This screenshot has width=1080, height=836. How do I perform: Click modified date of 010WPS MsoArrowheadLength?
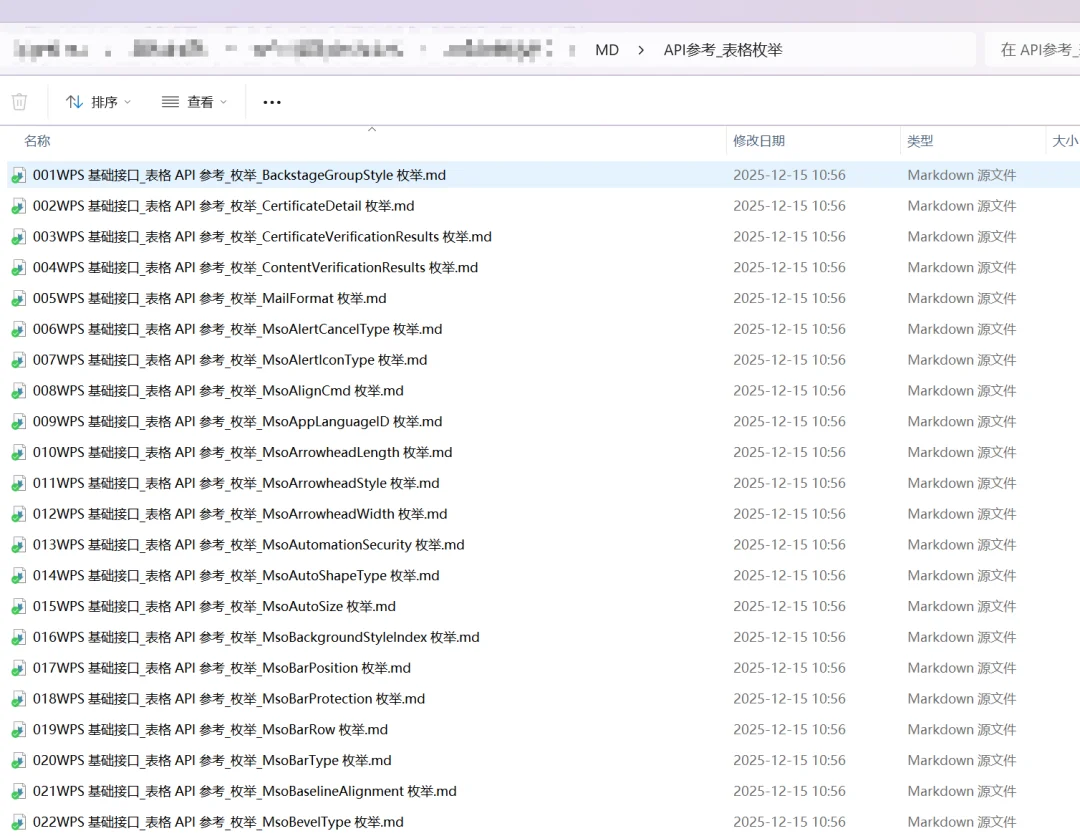pos(789,452)
